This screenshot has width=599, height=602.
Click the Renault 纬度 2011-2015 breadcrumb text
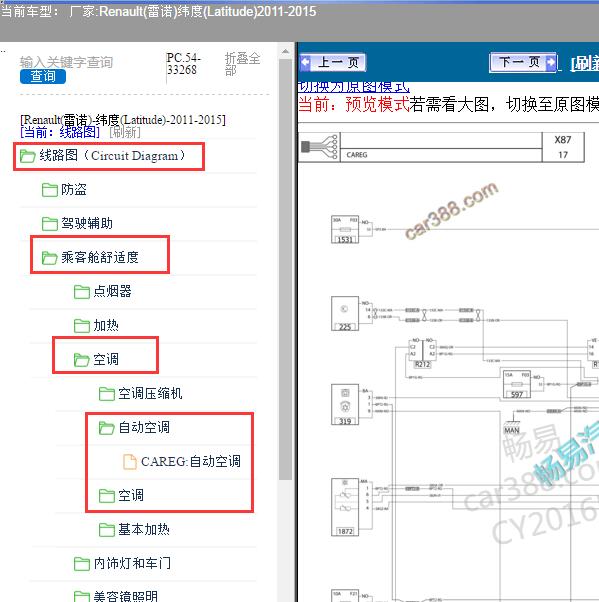pos(123,120)
